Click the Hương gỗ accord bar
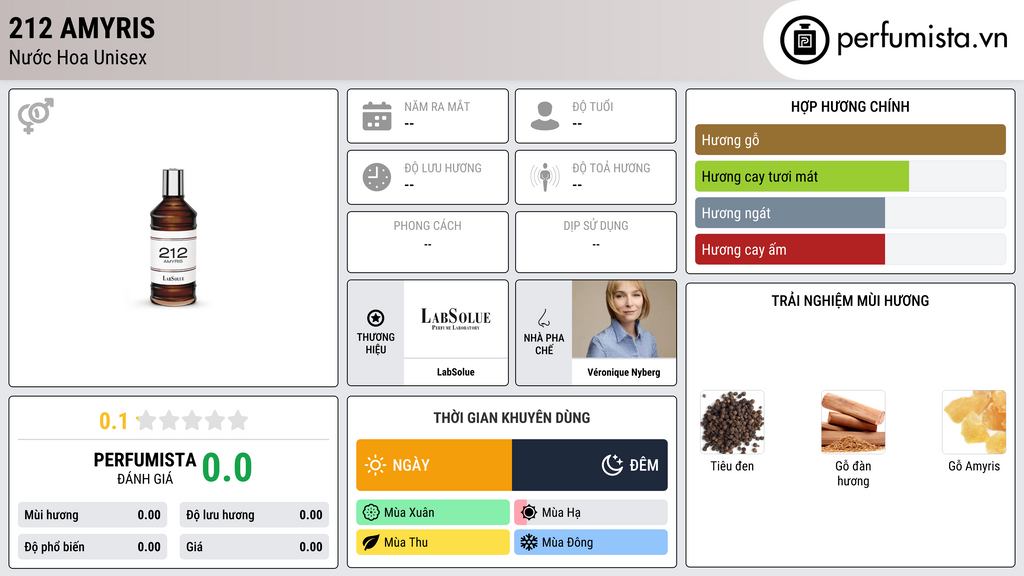The width and height of the screenshot is (1024, 576). 850,140
